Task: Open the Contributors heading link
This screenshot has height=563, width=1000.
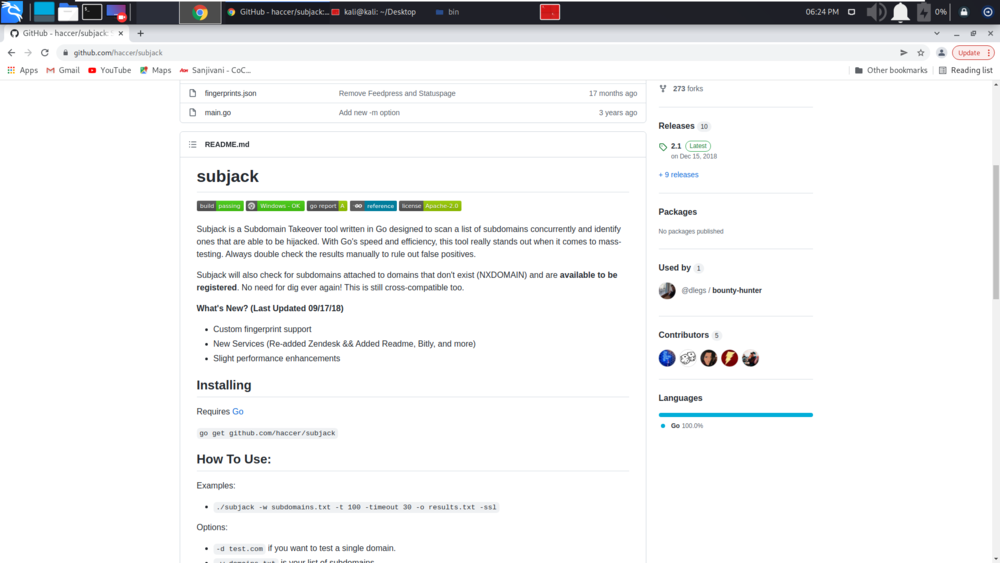Action: (x=683, y=335)
